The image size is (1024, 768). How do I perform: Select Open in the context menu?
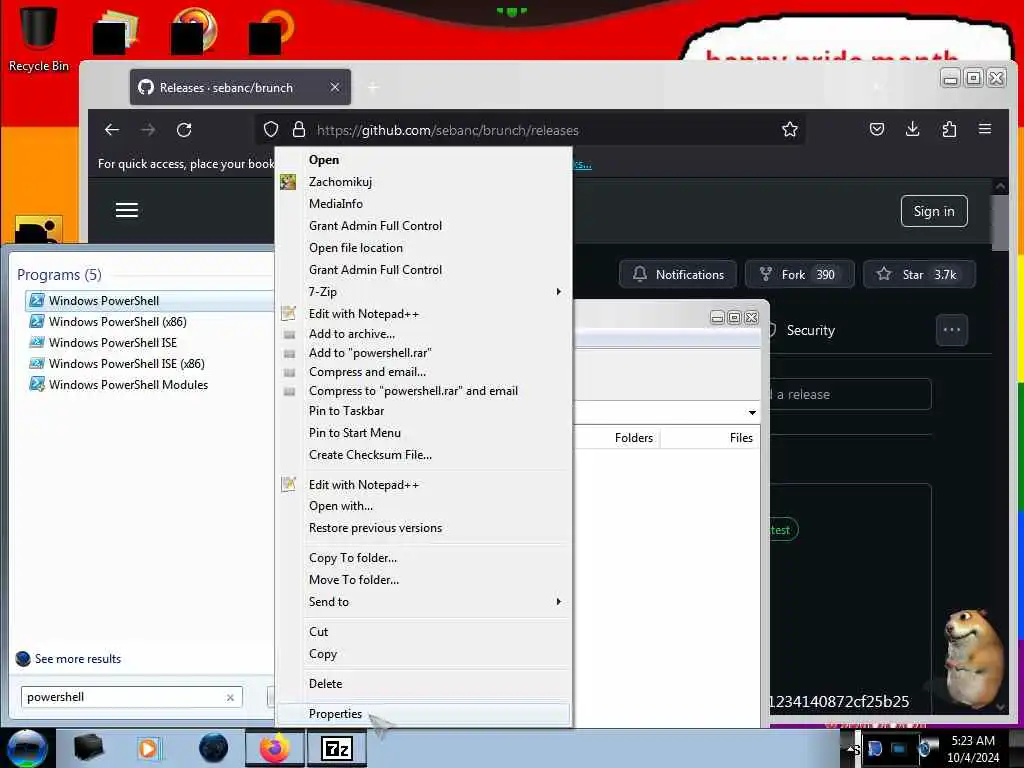[x=423, y=160]
